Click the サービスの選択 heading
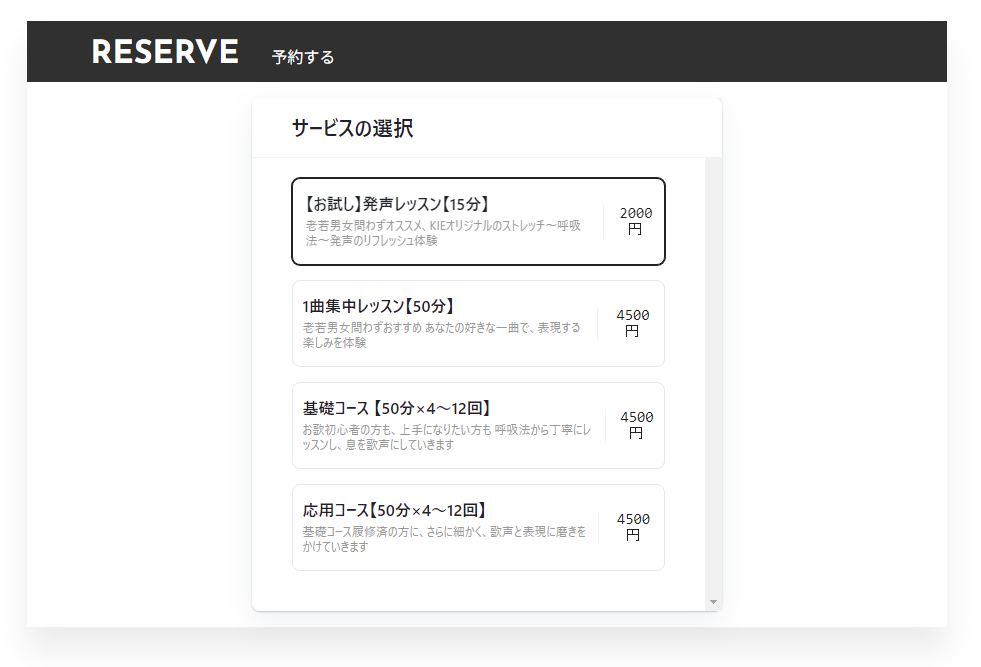This screenshot has height=667, width=981. point(352,128)
